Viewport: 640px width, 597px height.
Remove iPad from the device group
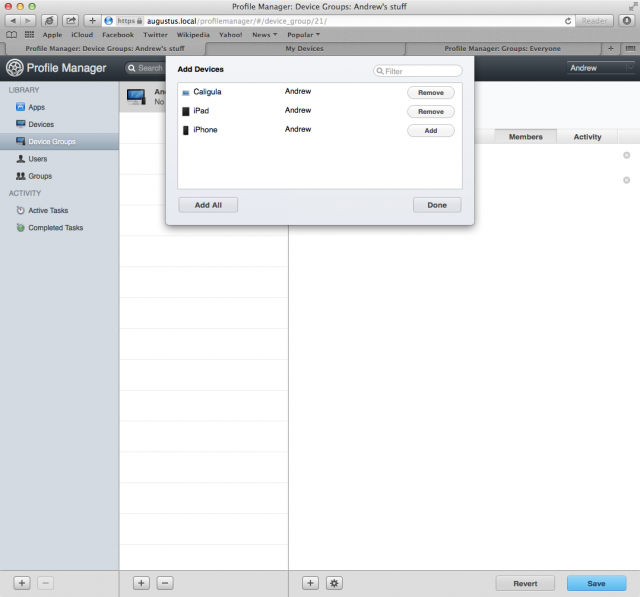(431, 111)
